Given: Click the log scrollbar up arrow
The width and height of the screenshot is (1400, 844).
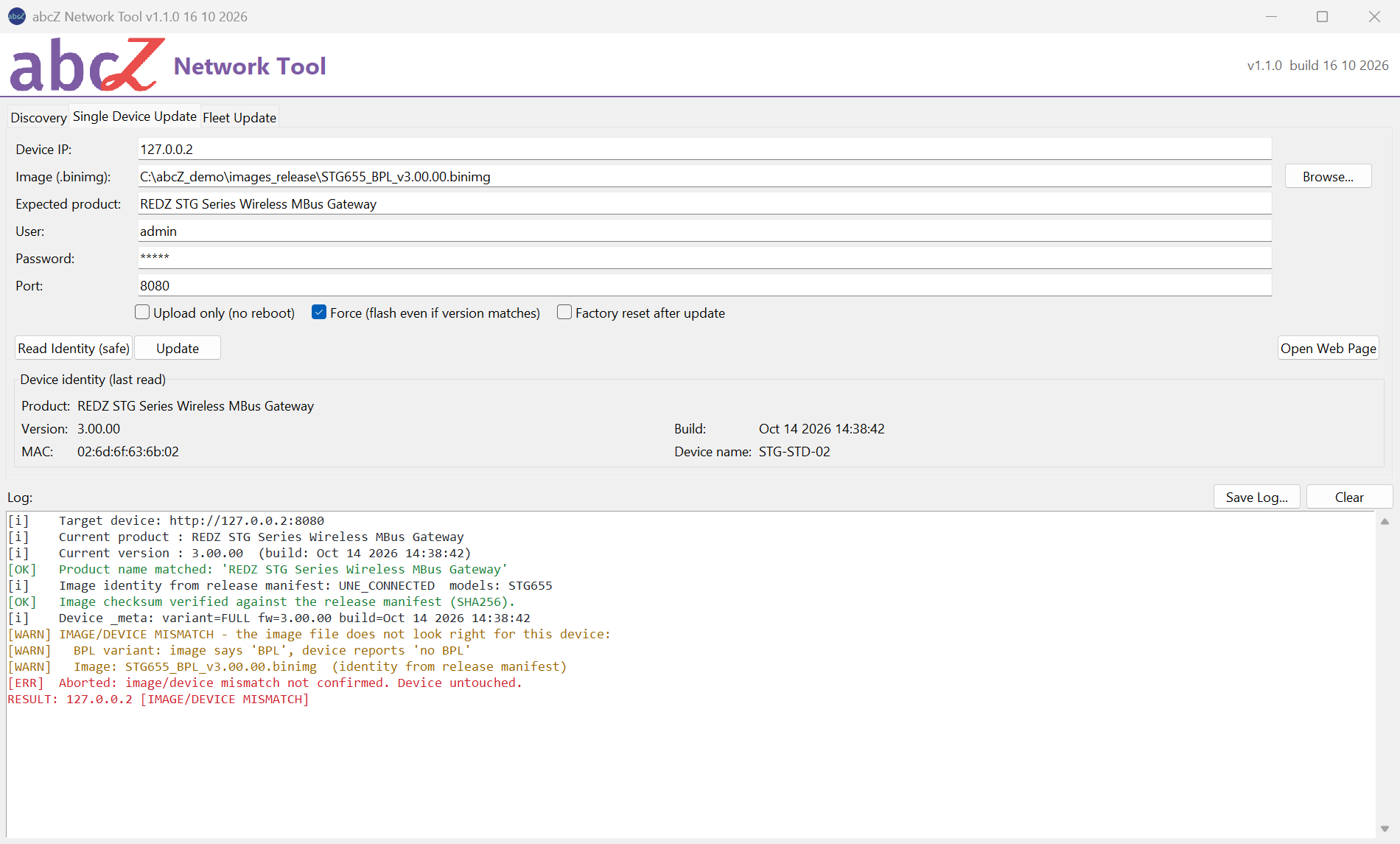Looking at the screenshot, I should (x=1385, y=521).
